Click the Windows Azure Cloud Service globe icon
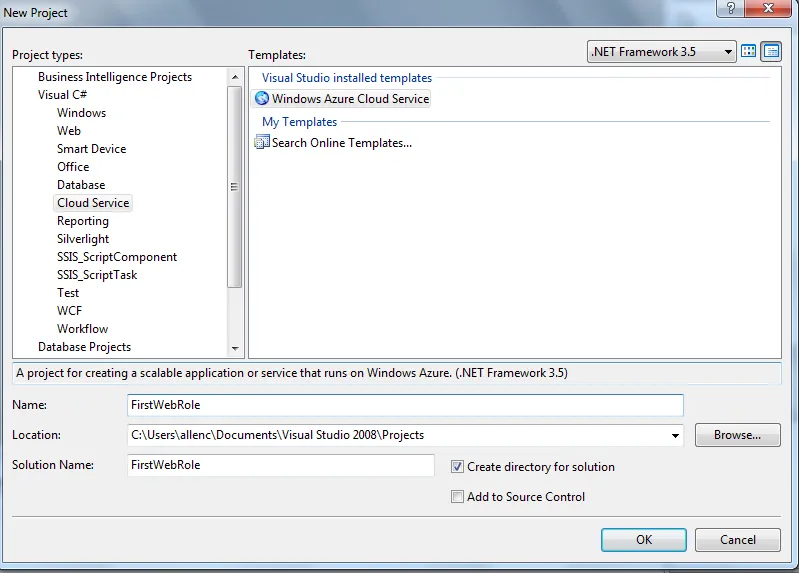Image resolution: width=799 pixels, height=573 pixels. click(x=262, y=99)
